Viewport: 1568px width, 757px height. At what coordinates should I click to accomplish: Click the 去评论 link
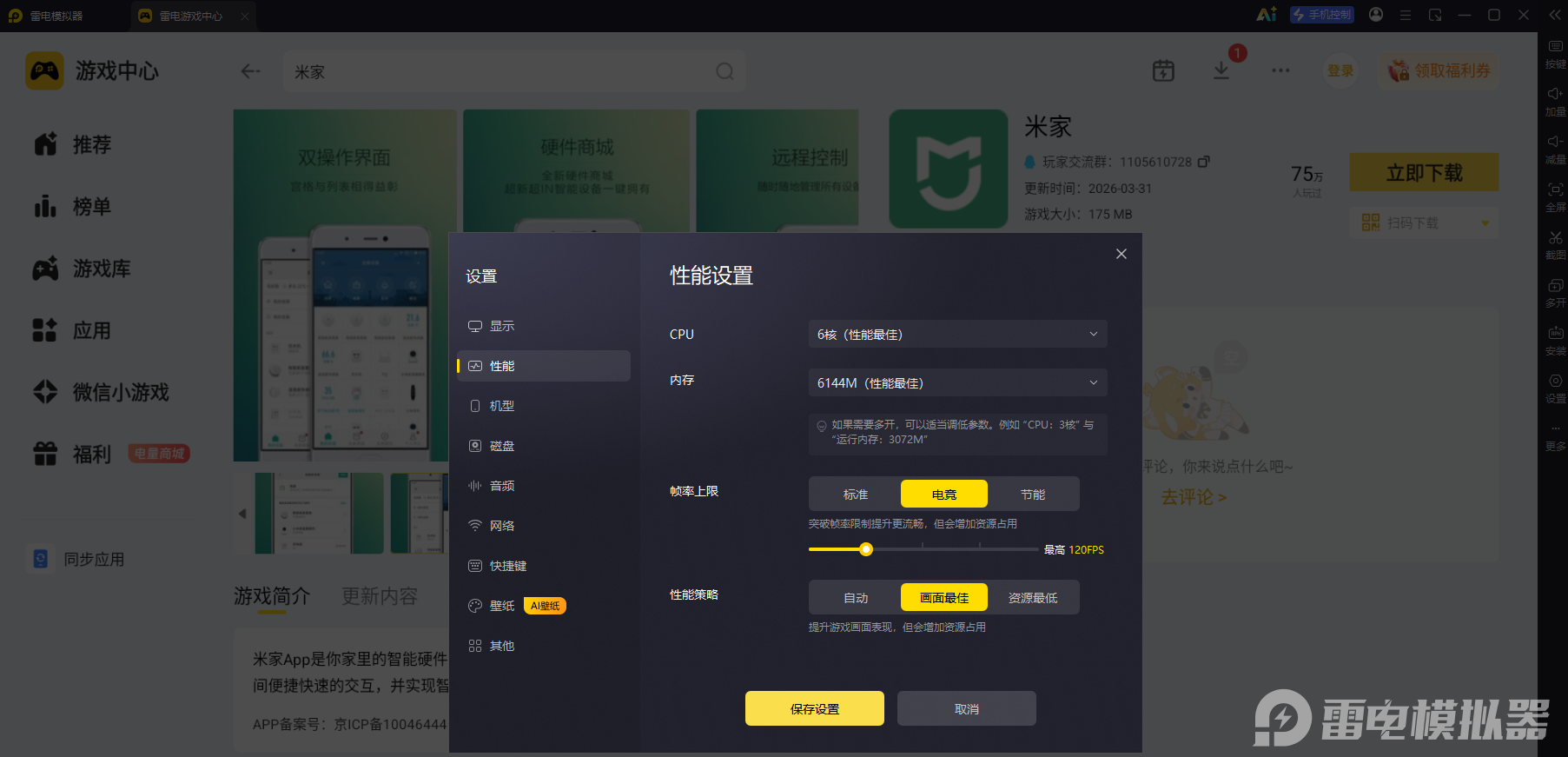pyautogui.click(x=1194, y=497)
